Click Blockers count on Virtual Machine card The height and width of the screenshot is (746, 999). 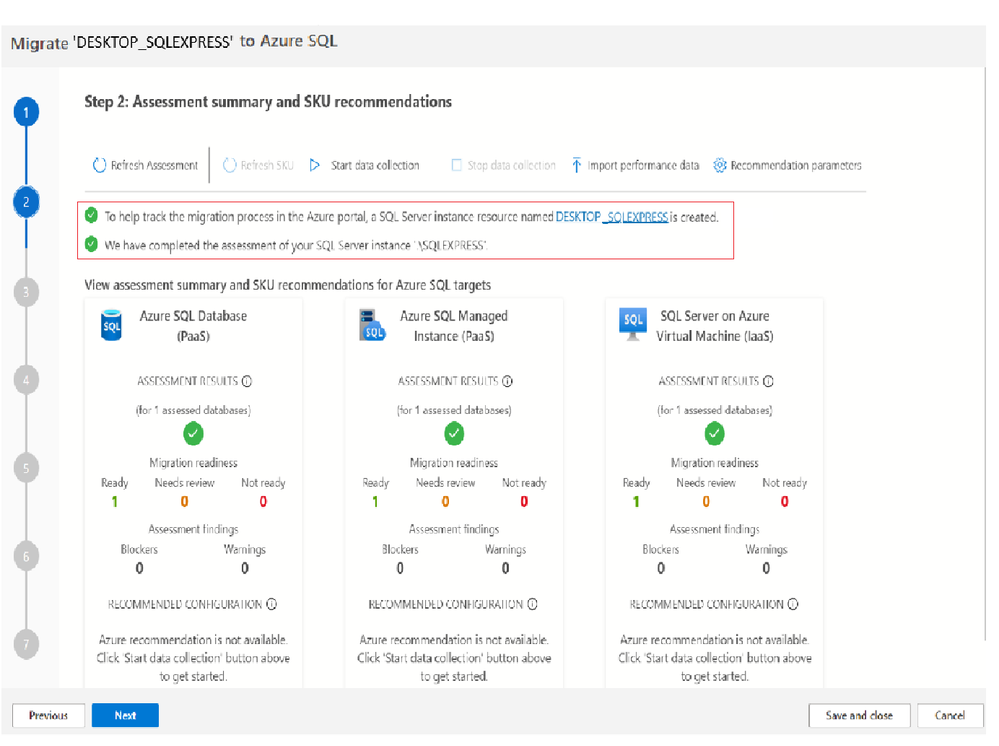tap(661, 569)
